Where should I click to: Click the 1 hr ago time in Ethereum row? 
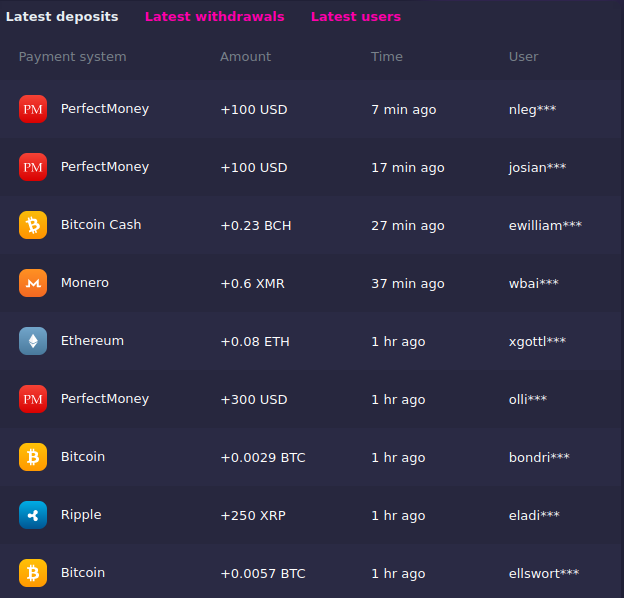click(x=398, y=342)
